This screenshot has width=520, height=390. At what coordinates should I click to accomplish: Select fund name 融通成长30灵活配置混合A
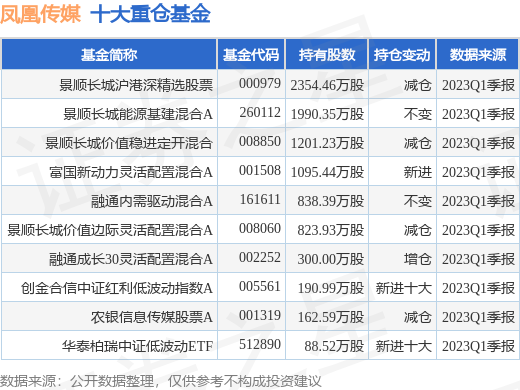tap(131, 259)
